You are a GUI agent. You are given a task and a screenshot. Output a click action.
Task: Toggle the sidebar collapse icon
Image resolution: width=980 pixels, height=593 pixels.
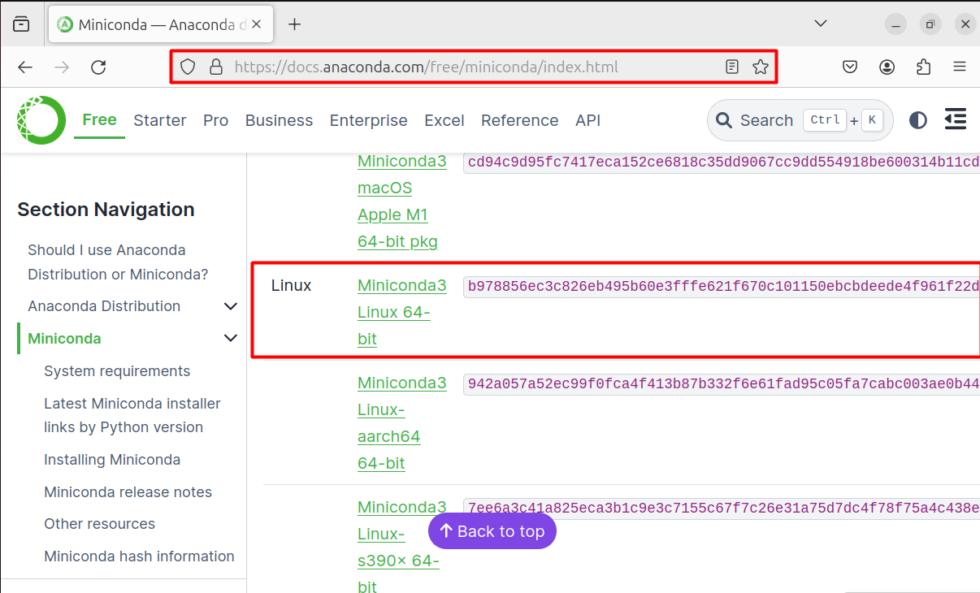(x=956, y=119)
